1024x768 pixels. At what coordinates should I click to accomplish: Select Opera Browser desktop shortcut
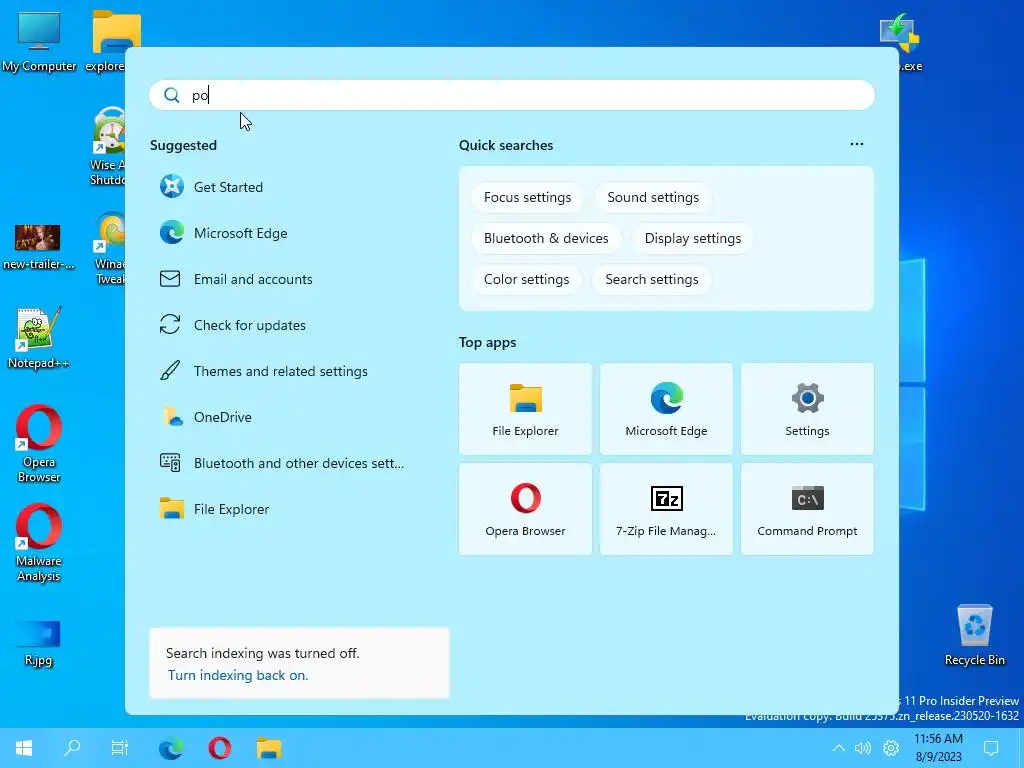(x=39, y=444)
